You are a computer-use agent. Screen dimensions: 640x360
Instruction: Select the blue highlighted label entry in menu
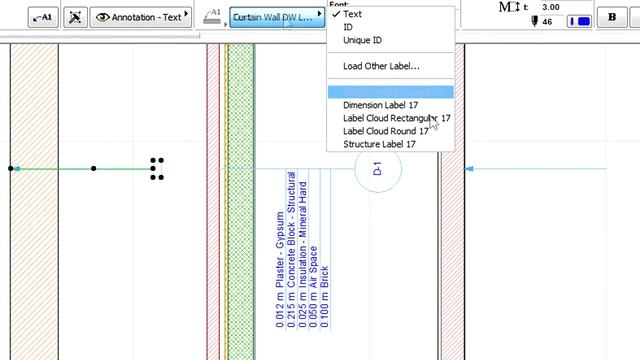391,92
